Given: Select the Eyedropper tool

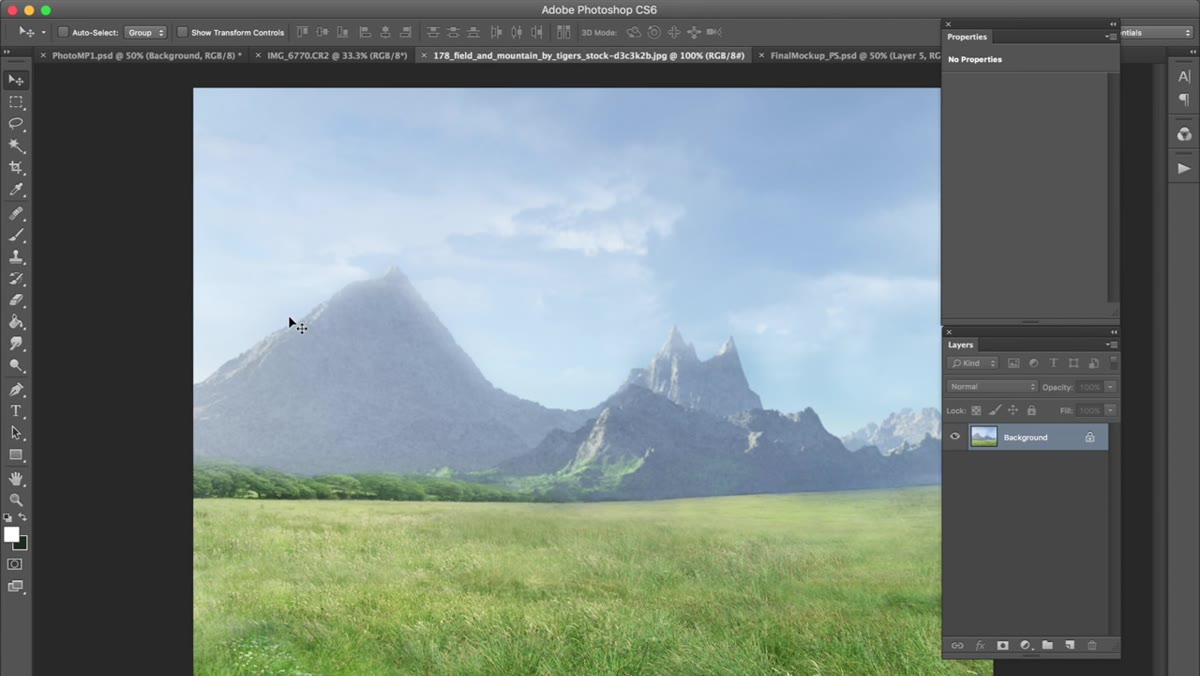Looking at the screenshot, I should click(16, 190).
